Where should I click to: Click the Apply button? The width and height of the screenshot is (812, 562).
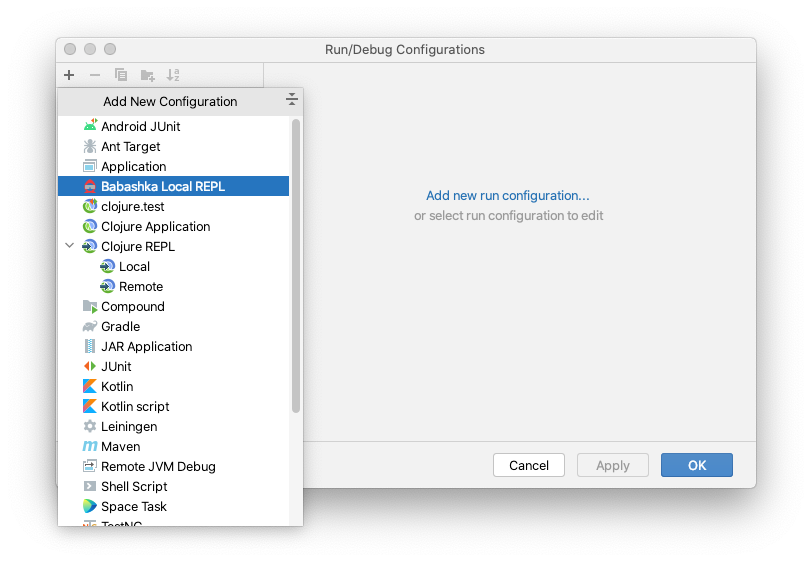point(613,465)
